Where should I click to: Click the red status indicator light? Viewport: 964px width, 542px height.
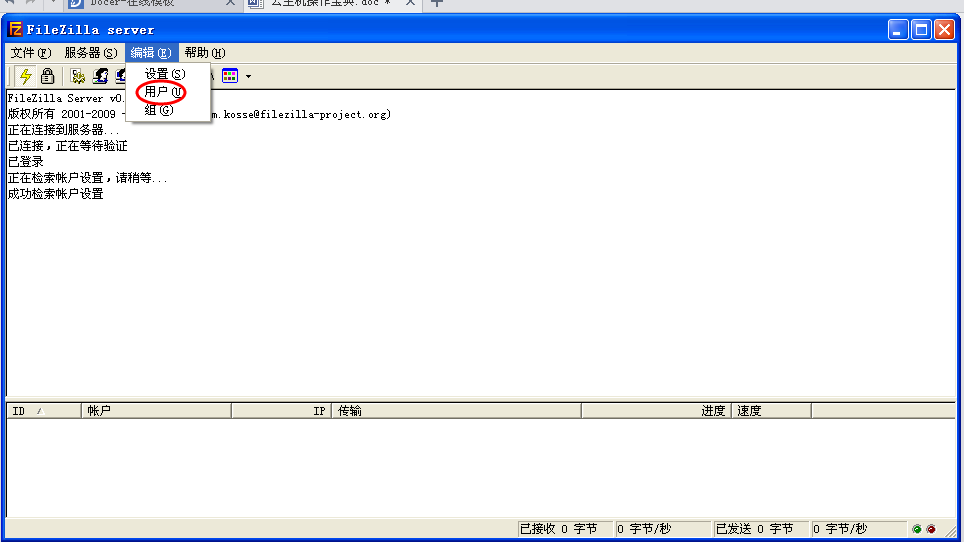(931, 529)
